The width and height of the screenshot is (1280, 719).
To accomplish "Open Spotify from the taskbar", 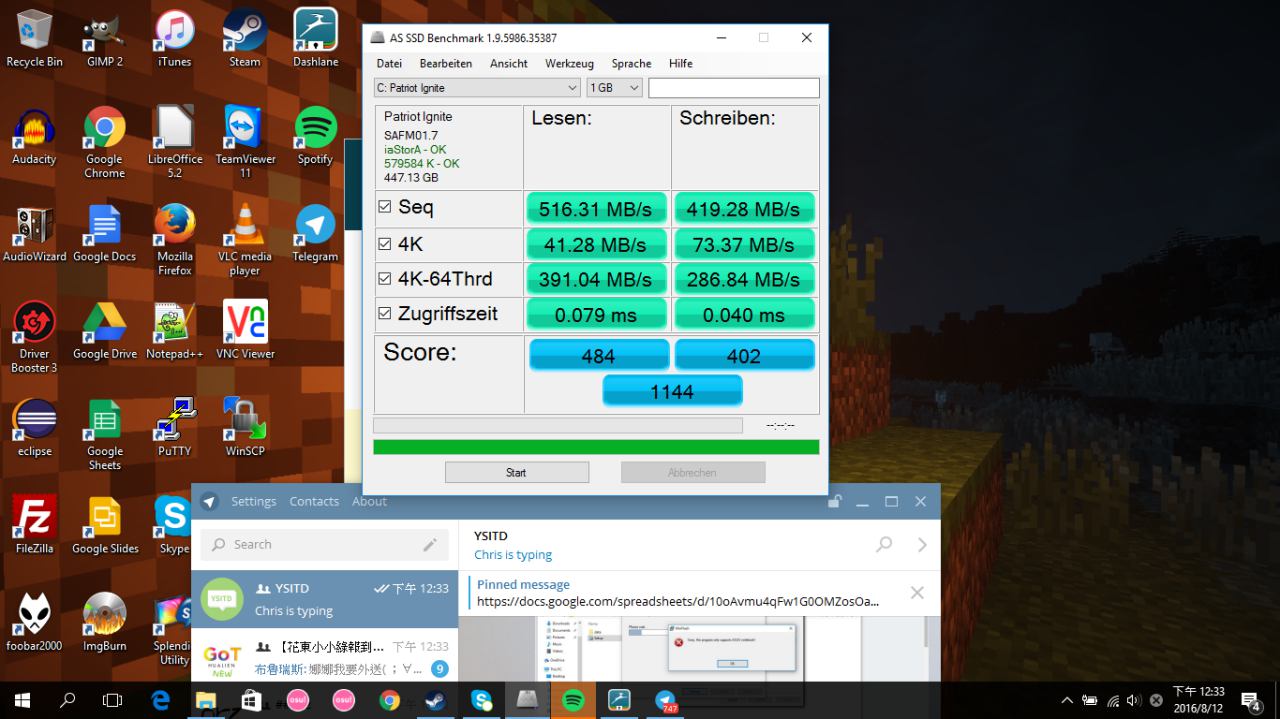I will pyautogui.click(x=573, y=700).
